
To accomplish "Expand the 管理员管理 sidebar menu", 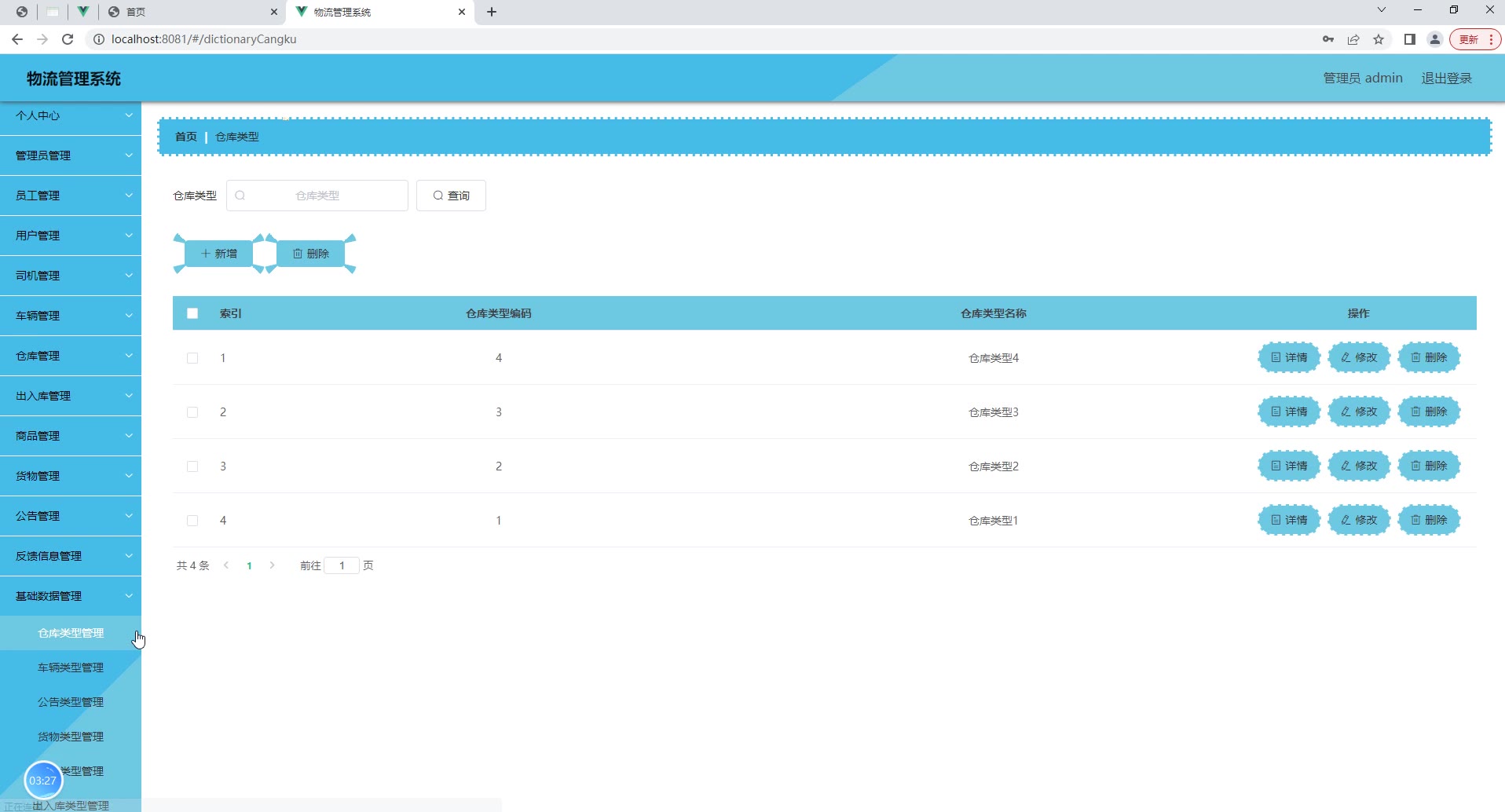I will [x=71, y=155].
